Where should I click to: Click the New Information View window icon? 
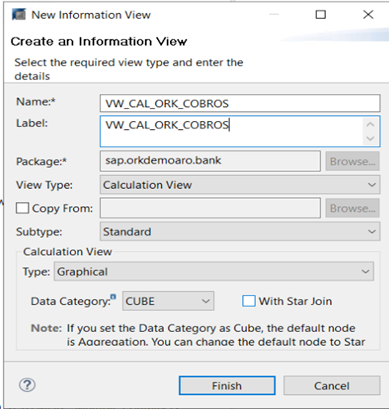[19, 15]
